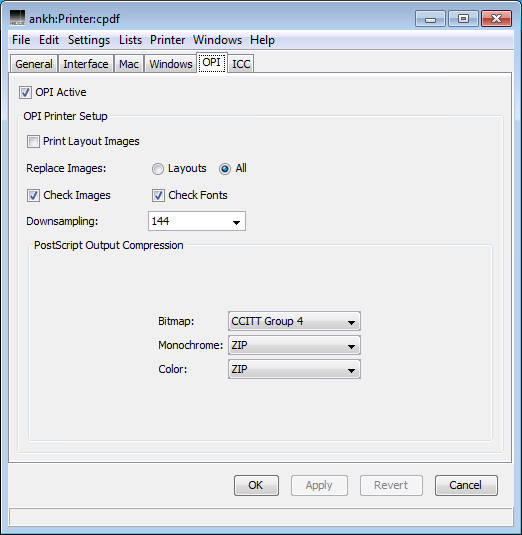Viewport: 522px width, 535px height.
Task: Switch to the Mac tab
Action: click(x=129, y=64)
